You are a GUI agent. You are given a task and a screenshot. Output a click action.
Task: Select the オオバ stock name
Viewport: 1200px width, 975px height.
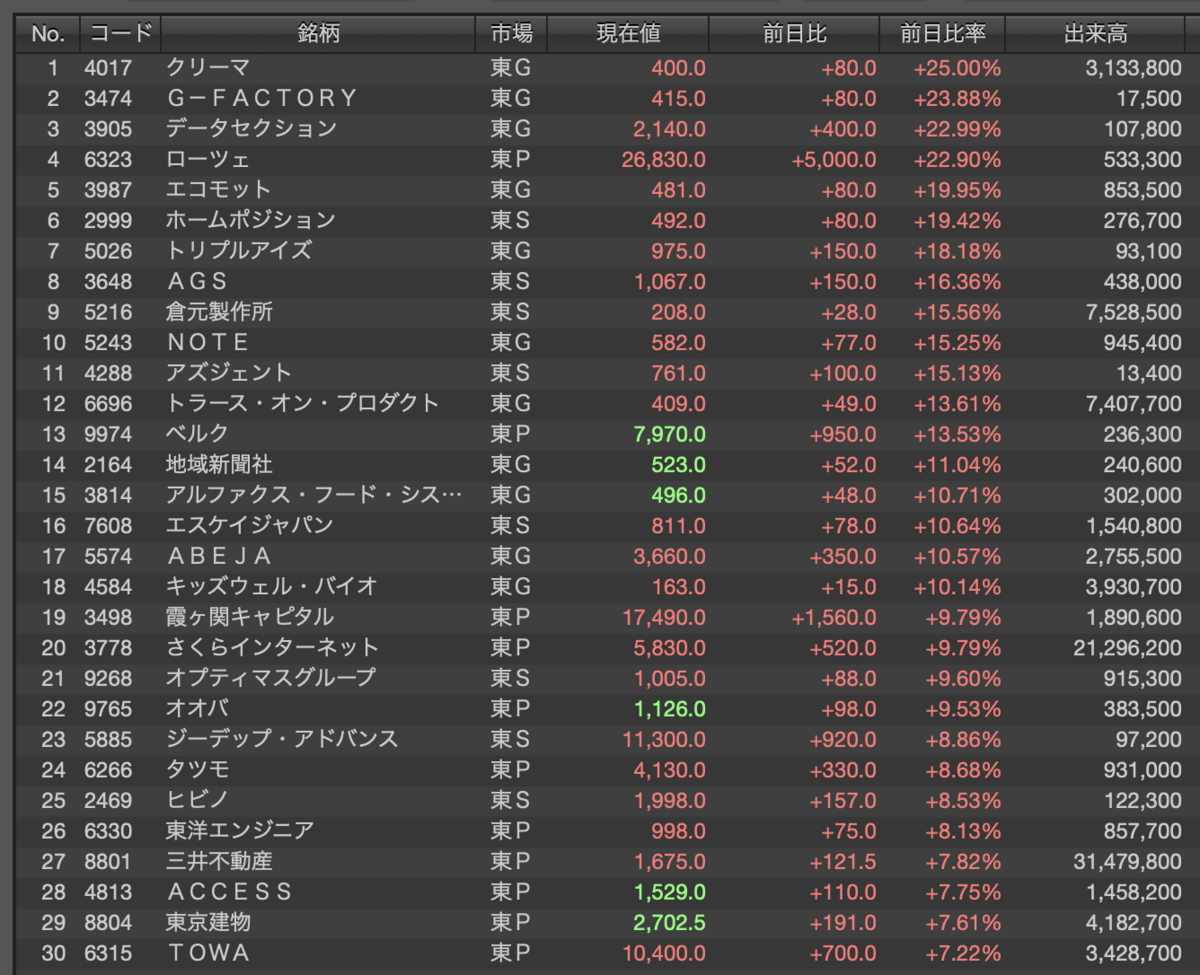click(x=197, y=709)
